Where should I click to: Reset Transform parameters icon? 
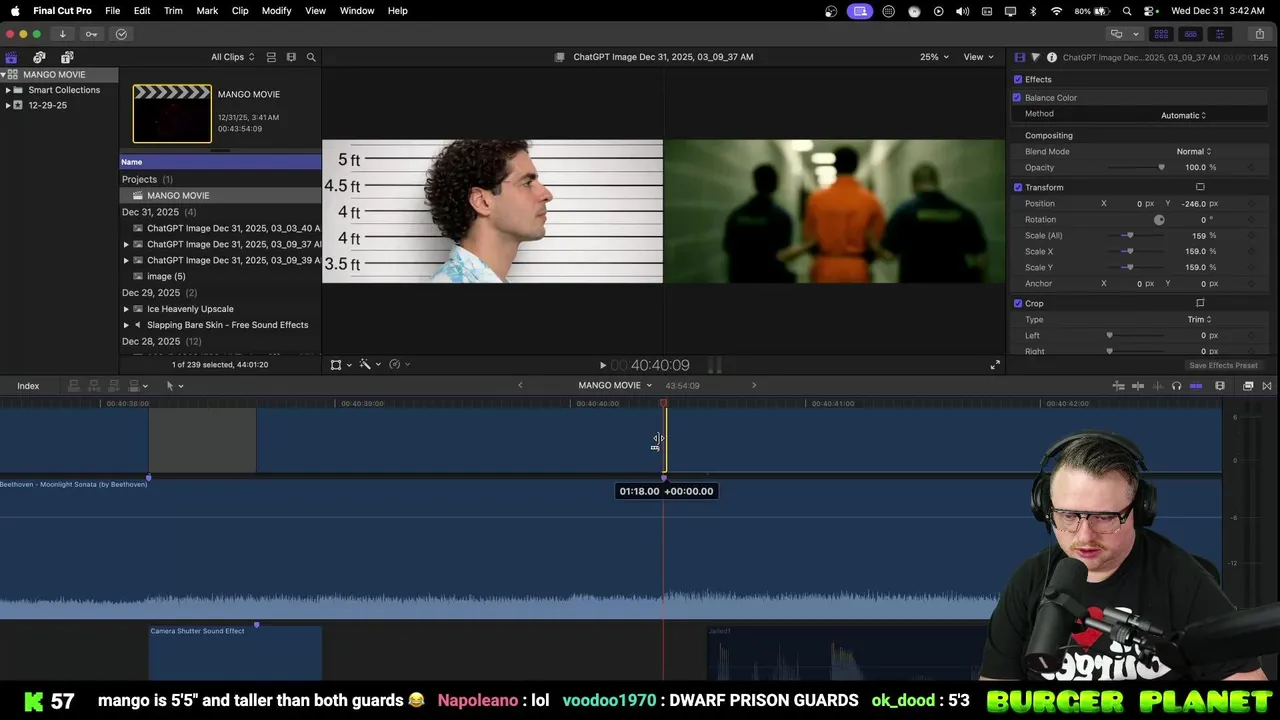tap(1200, 187)
